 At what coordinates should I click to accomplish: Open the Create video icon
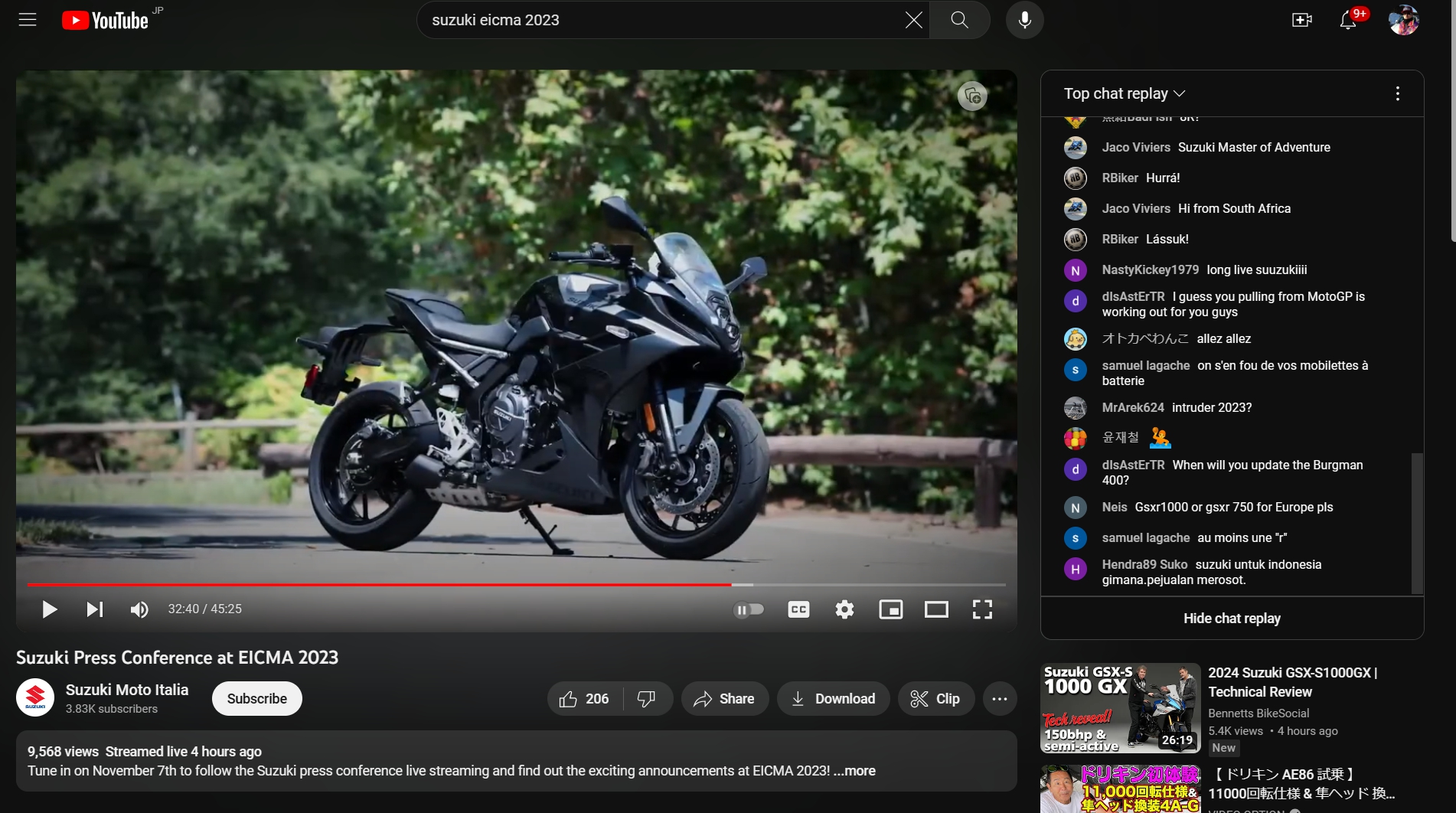pos(1301,20)
